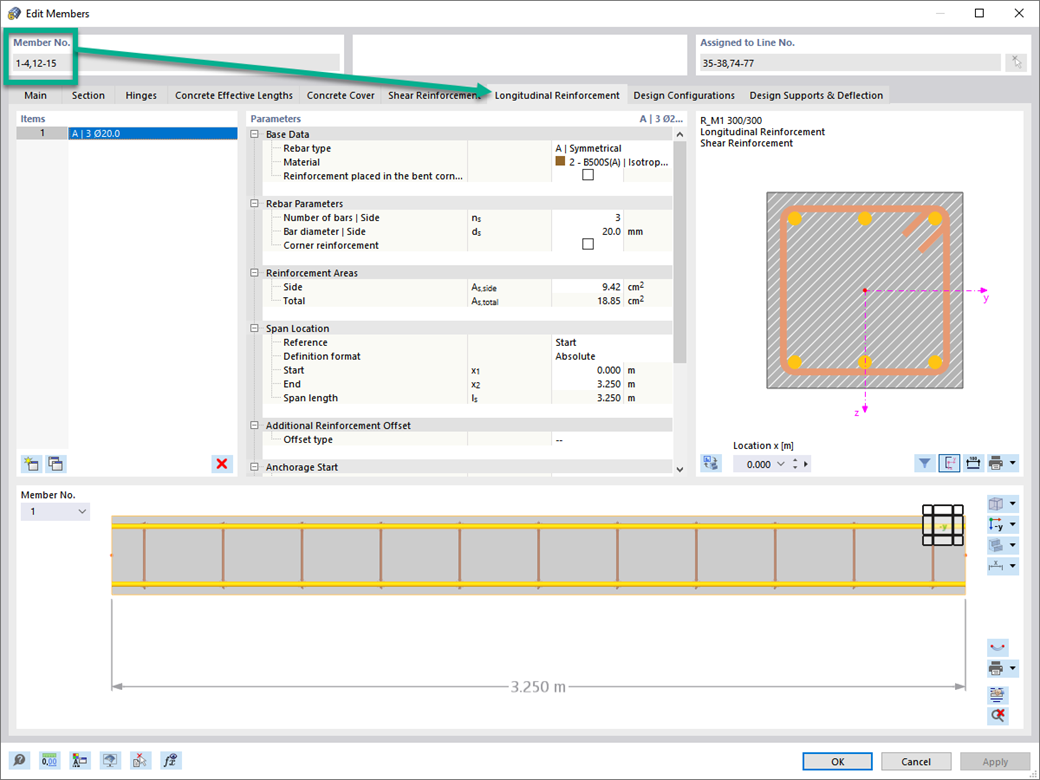Enable the Corner reinforcement checkbox

[588, 245]
